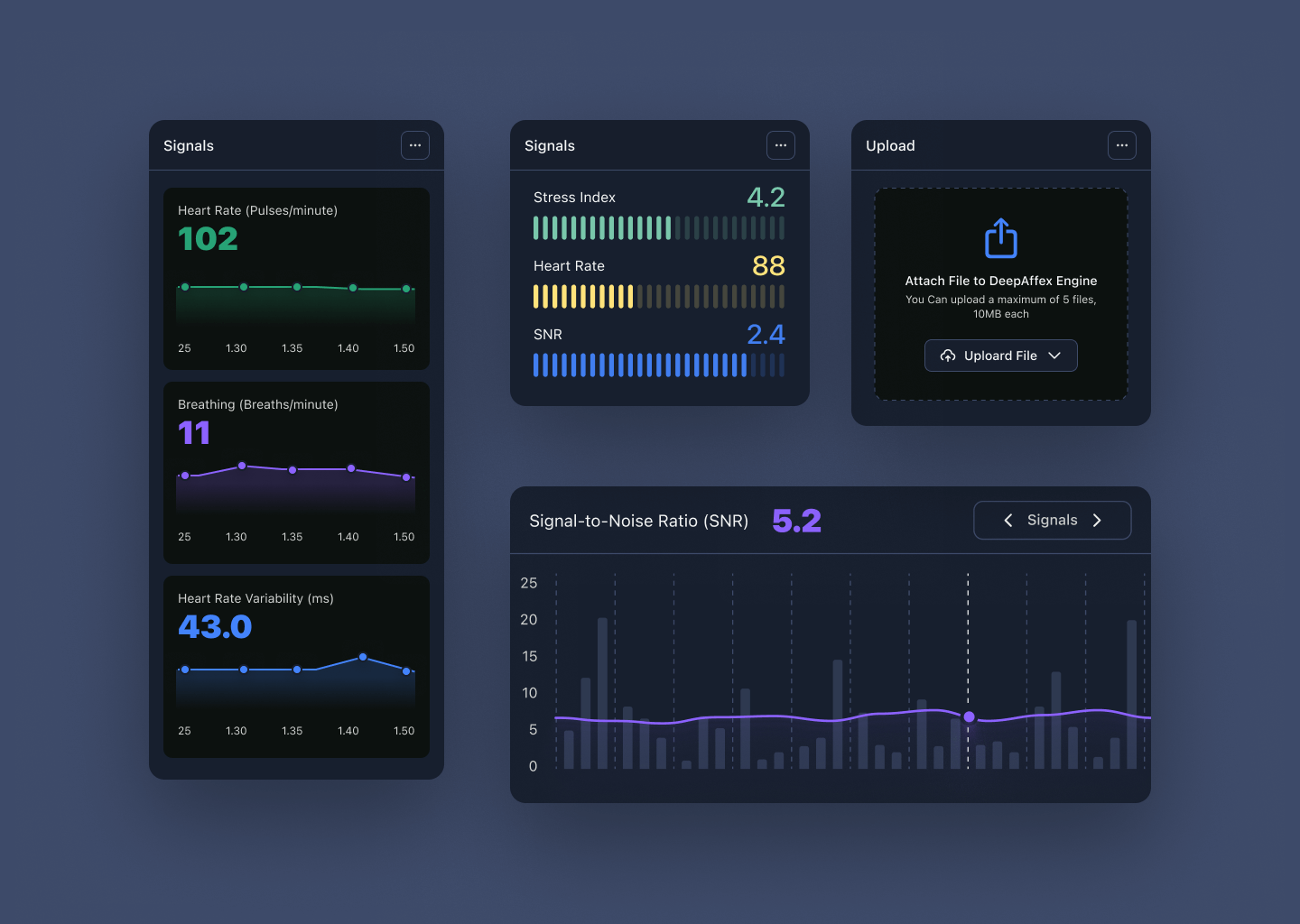This screenshot has width=1300, height=924.
Task: Click the peak data point on the Heart Rate Variability line
Action: (363, 657)
